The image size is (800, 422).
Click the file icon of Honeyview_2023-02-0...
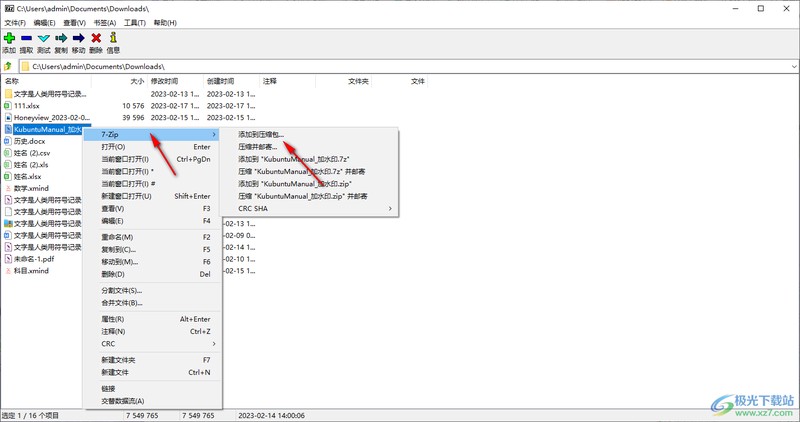(x=8, y=117)
